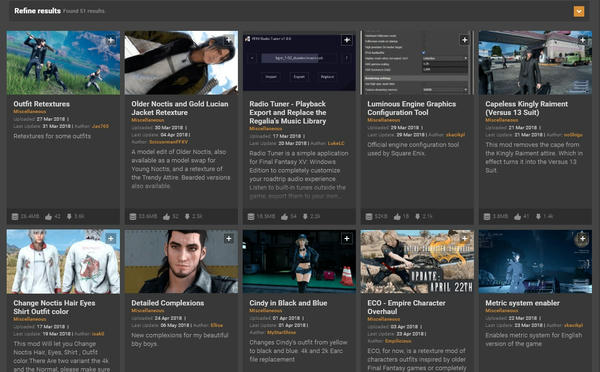Click the file size icon on Radio Tuner card
Image resolution: width=600 pixels, height=372 pixels.
[251, 217]
